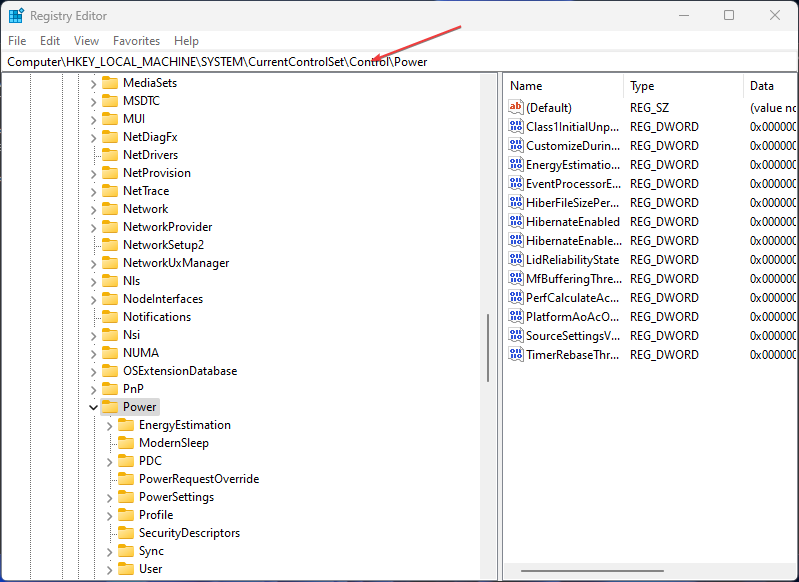This screenshot has height=582, width=799.
Task: Select the NodeInterfaces folder icon
Action: coord(110,299)
